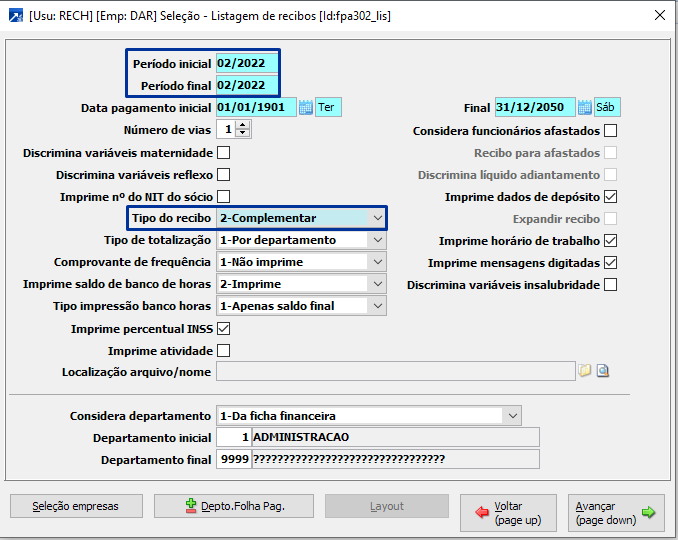Screen dimensions: 678x540
Task: Enable Considera funcionários afastados checkbox
Action: tap(611, 131)
